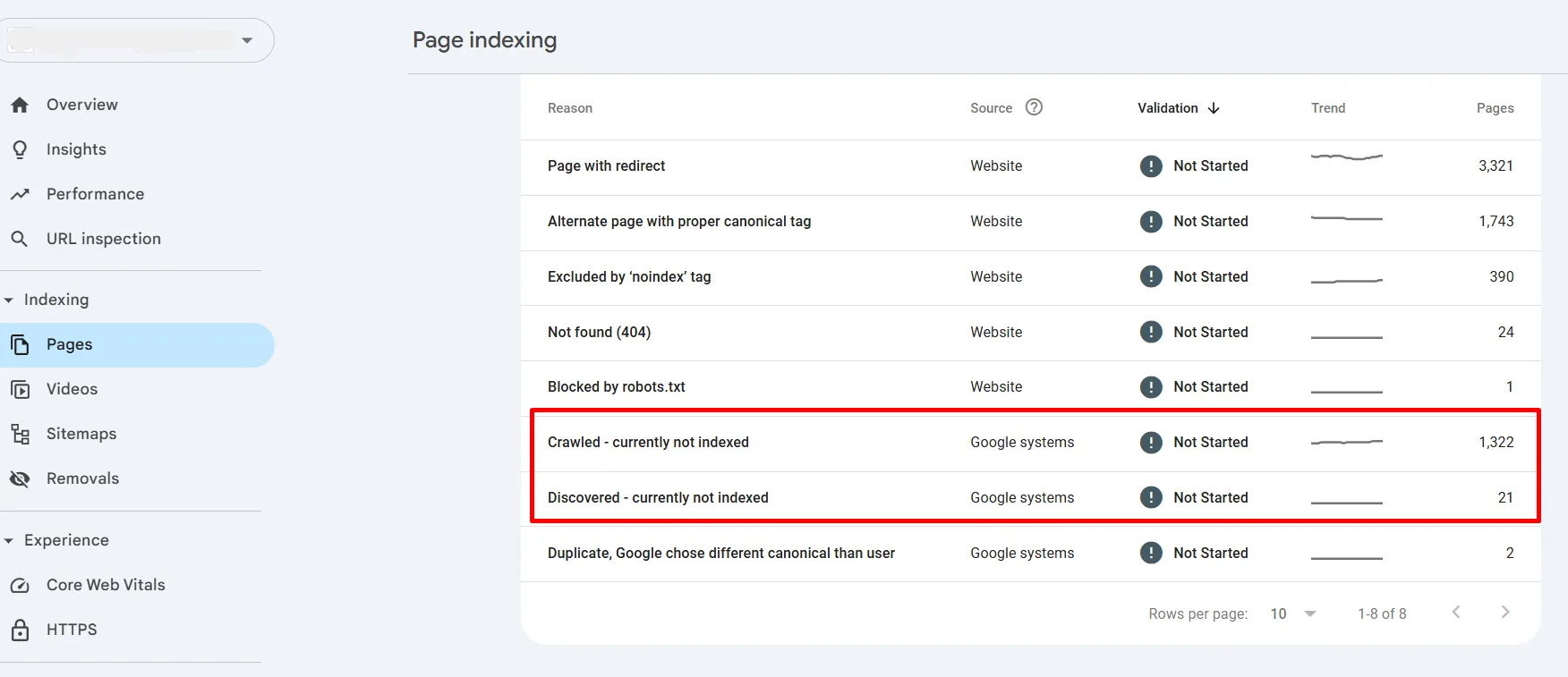1568x677 pixels.
Task: Select the Pages menu item
Action: click(137, 345)
